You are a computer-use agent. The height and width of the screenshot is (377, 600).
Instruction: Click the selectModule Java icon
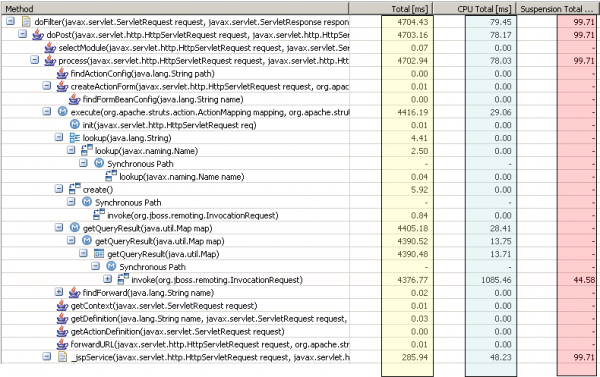tap(50, 48)
